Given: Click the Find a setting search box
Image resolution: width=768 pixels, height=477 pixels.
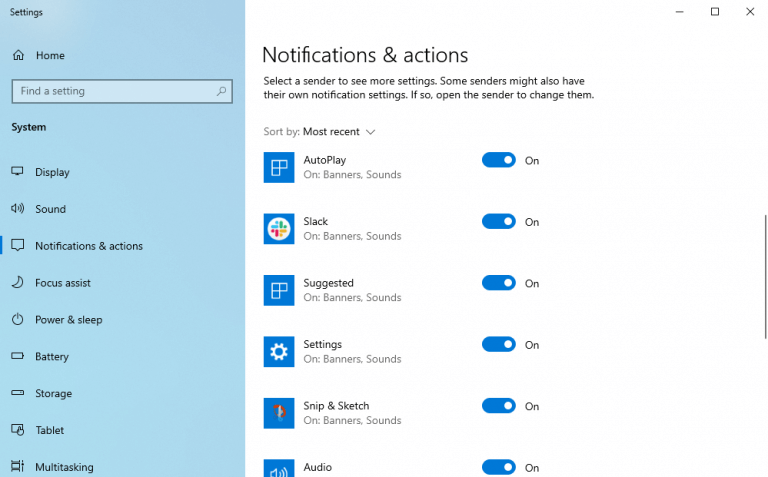Looking at the screenshot, I should pyautogui.click(x=122, y=91).
